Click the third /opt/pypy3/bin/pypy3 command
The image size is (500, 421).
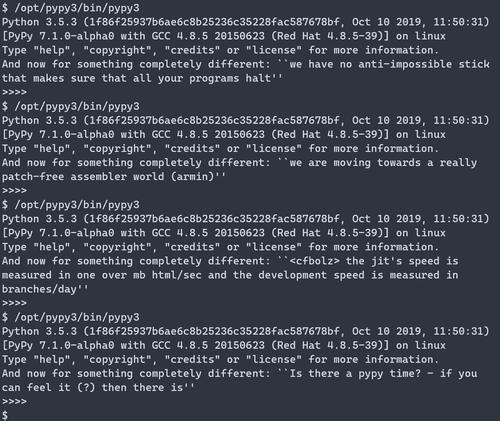click(77, 205)
